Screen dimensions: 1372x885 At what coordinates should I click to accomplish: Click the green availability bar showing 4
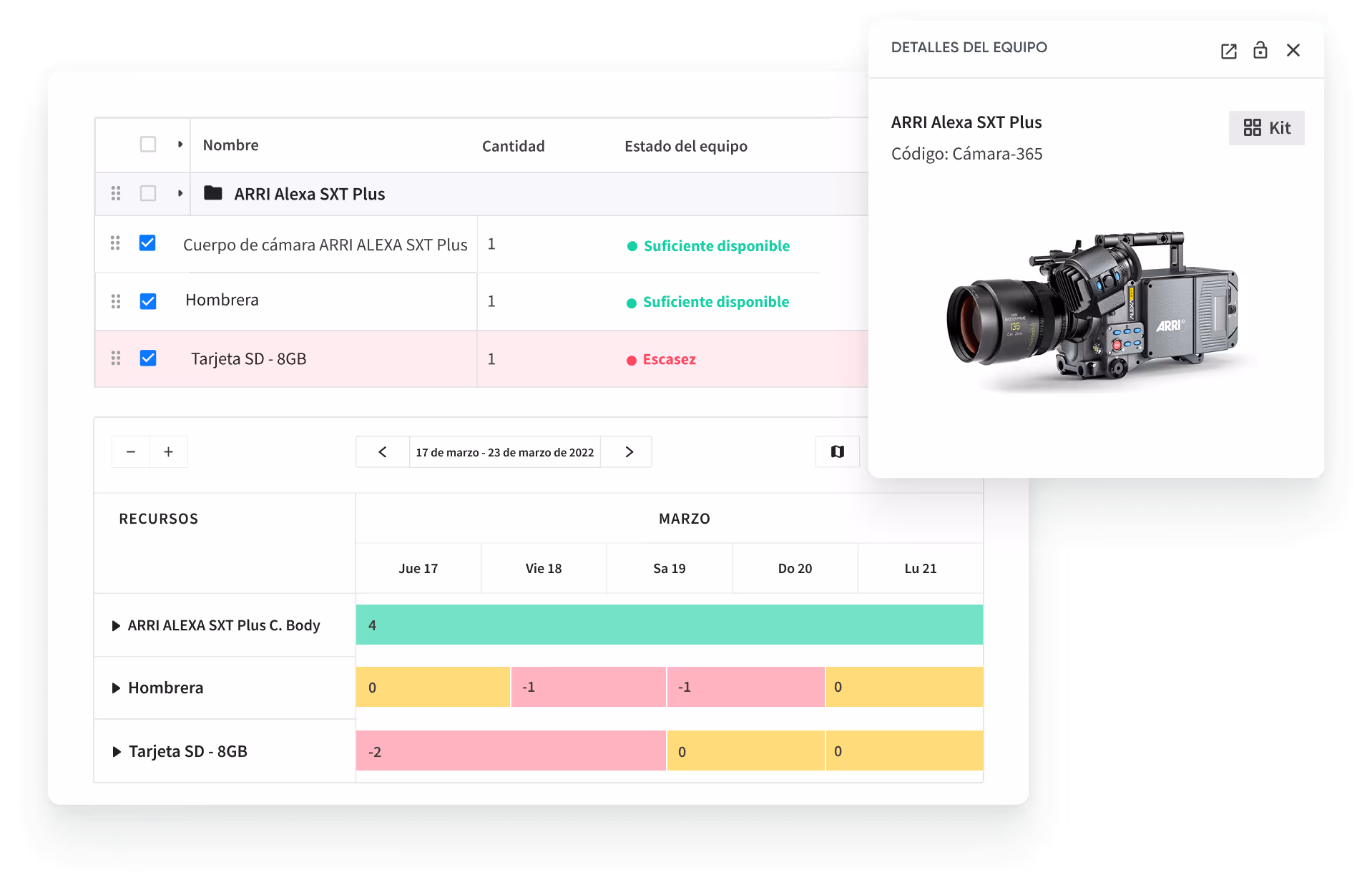tap(669, 625)
